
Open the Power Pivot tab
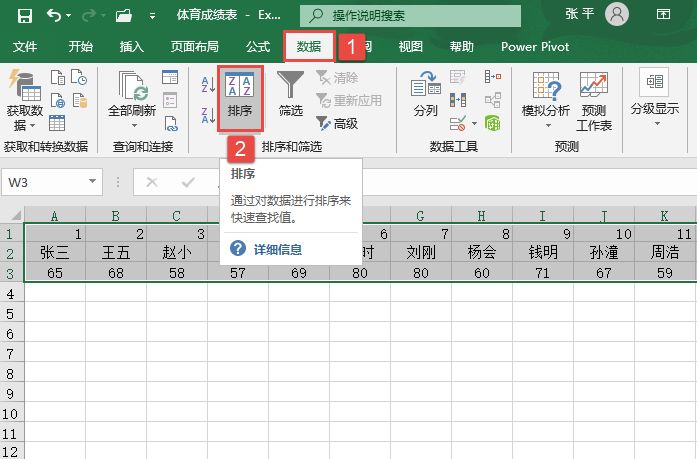(535, 46)
